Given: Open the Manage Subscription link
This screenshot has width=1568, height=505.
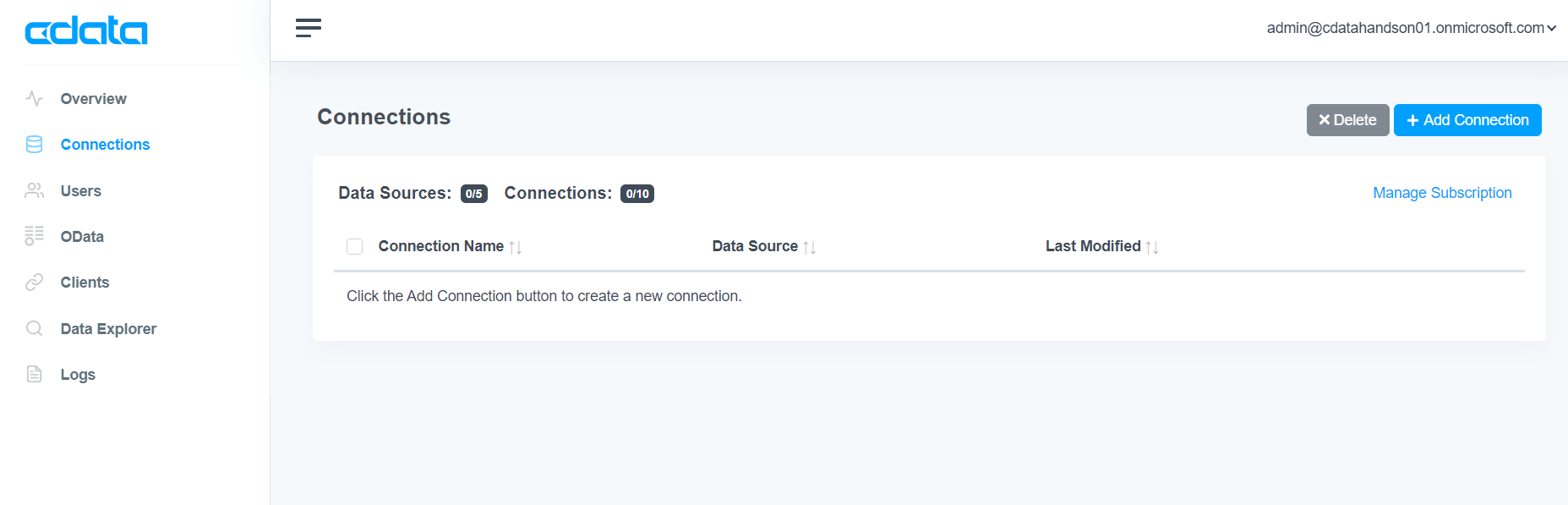Looking at the screenshot, I should point(1442,193).
